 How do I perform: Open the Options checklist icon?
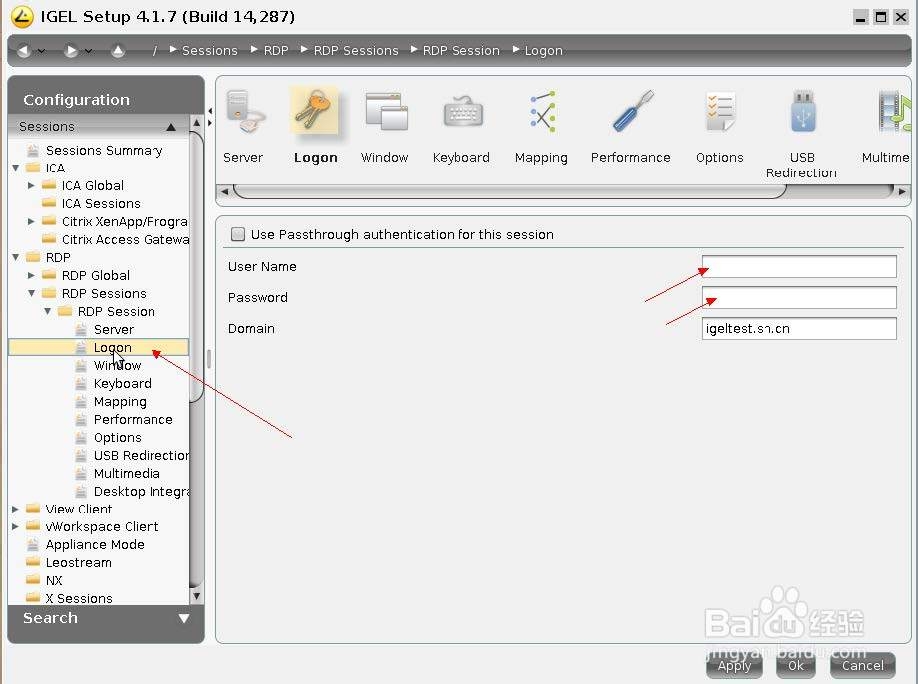[x=720, y=111]
